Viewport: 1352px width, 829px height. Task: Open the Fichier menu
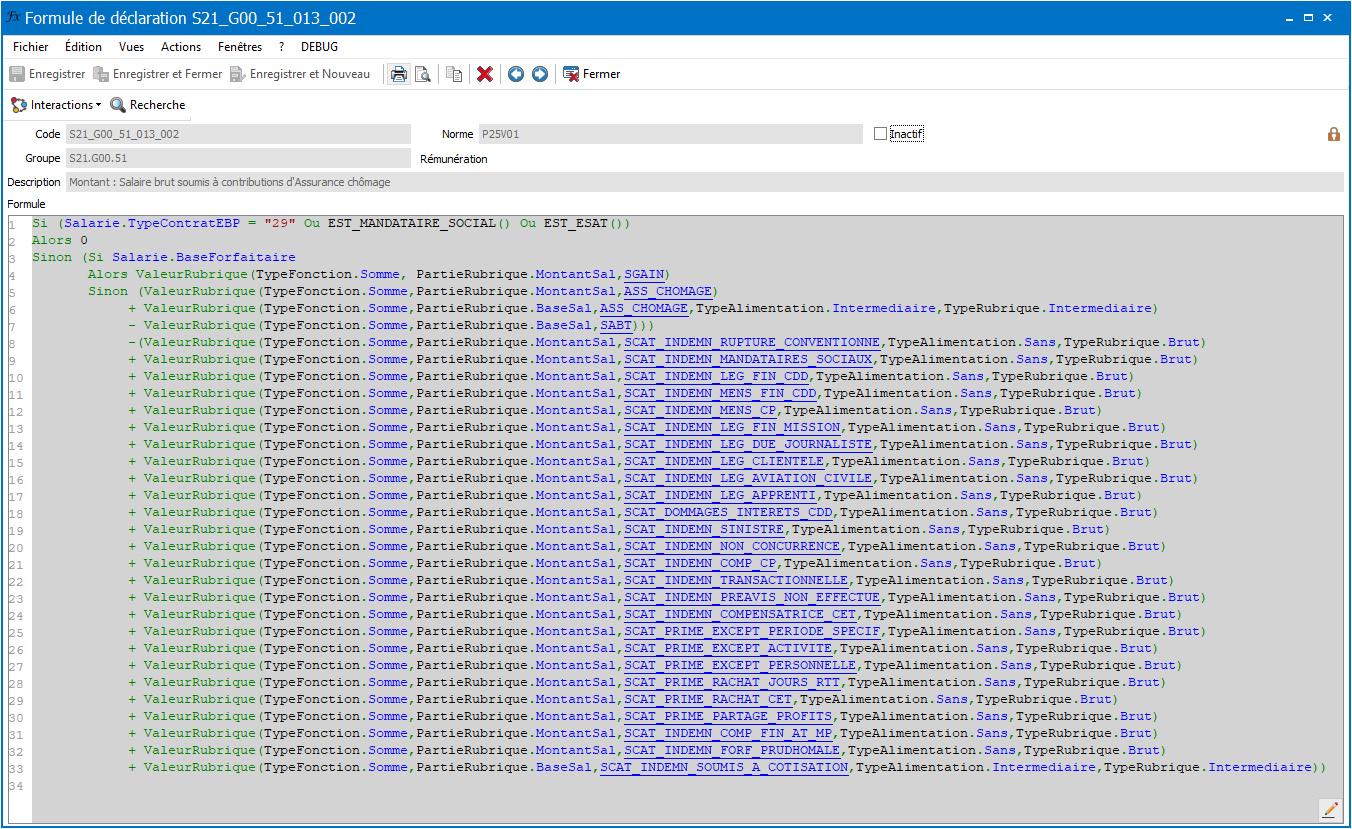click(x=31, y=47)
